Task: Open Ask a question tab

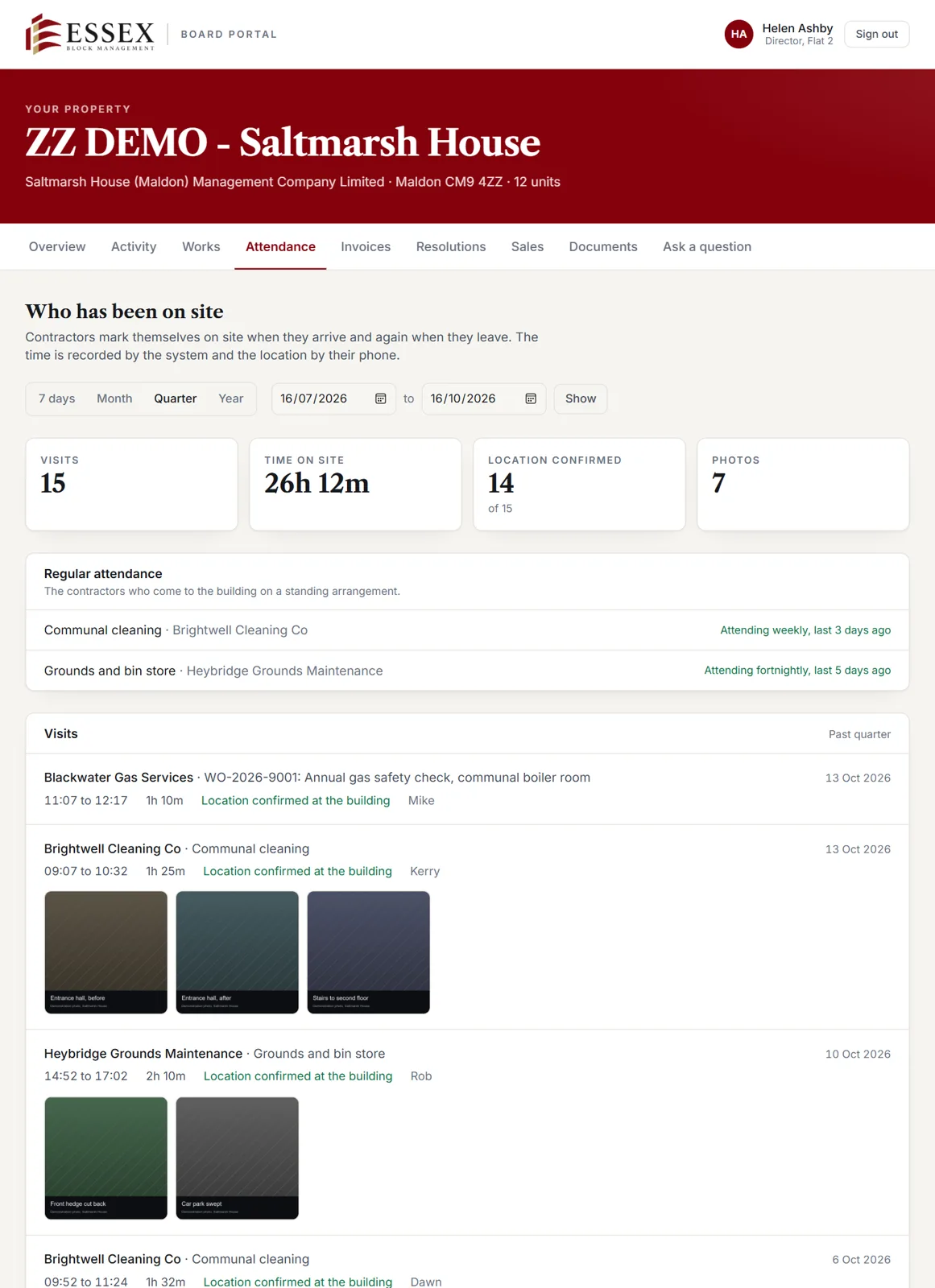Action: point(707,246)
